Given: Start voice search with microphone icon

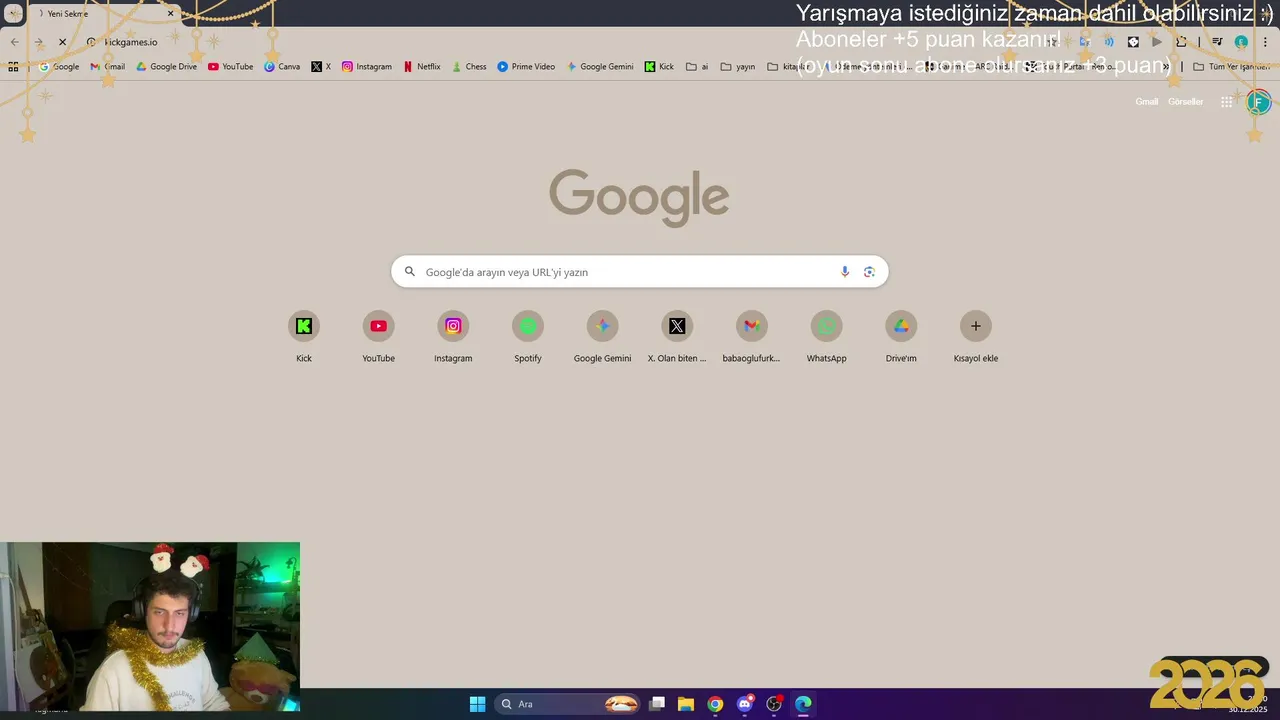Looking at the screenshot, I should point(845,272).
